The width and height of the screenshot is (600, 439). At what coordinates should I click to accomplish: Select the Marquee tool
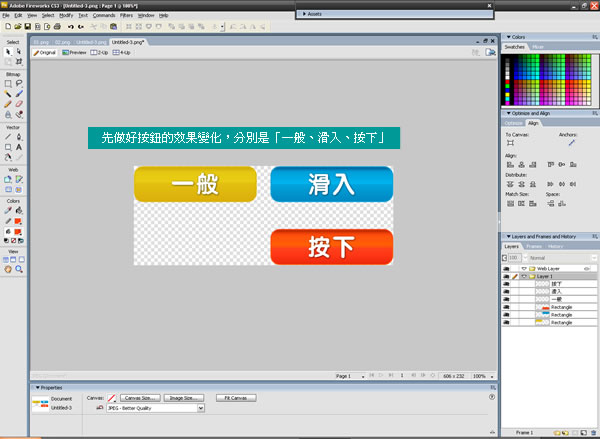click(x=8, y=83)
